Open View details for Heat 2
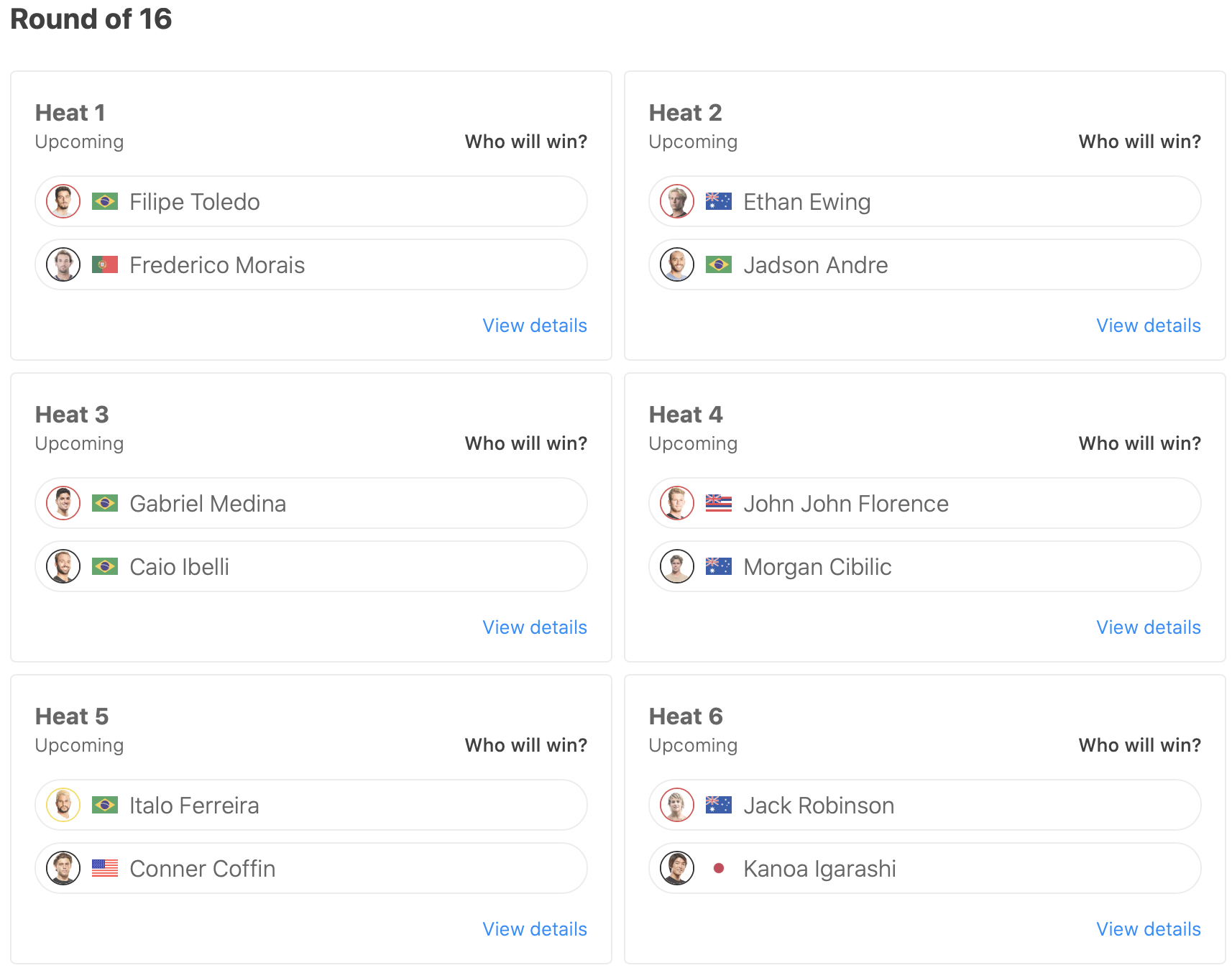This screenshot has width=1232, height=973. (x=1149, y=326)
